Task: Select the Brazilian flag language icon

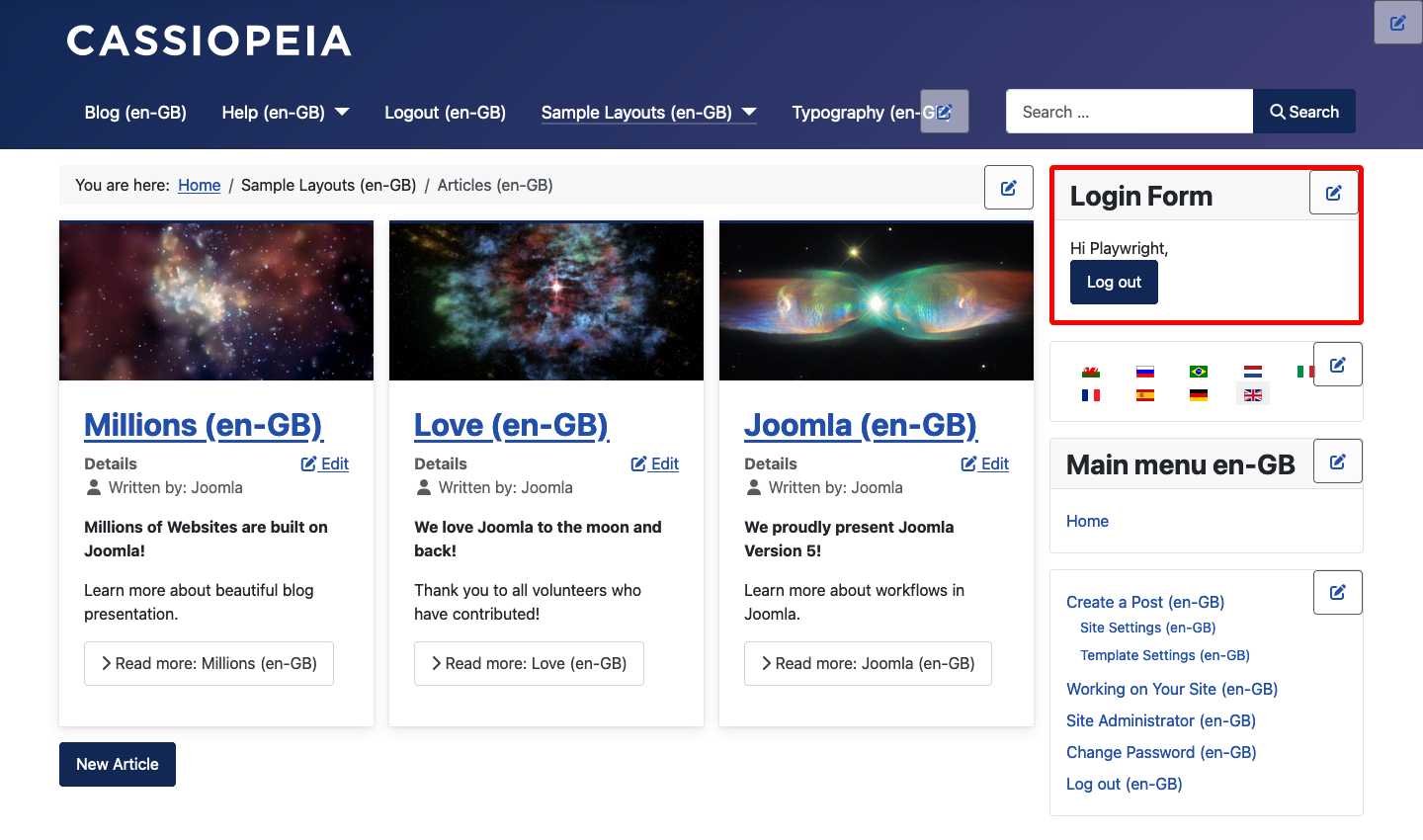Action: coord(1199,370)
